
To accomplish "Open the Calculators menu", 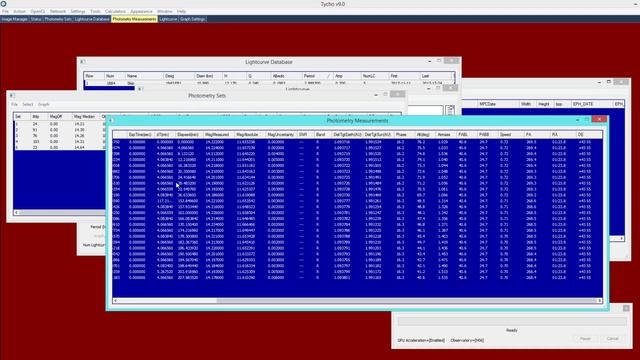I will point(116,11).
